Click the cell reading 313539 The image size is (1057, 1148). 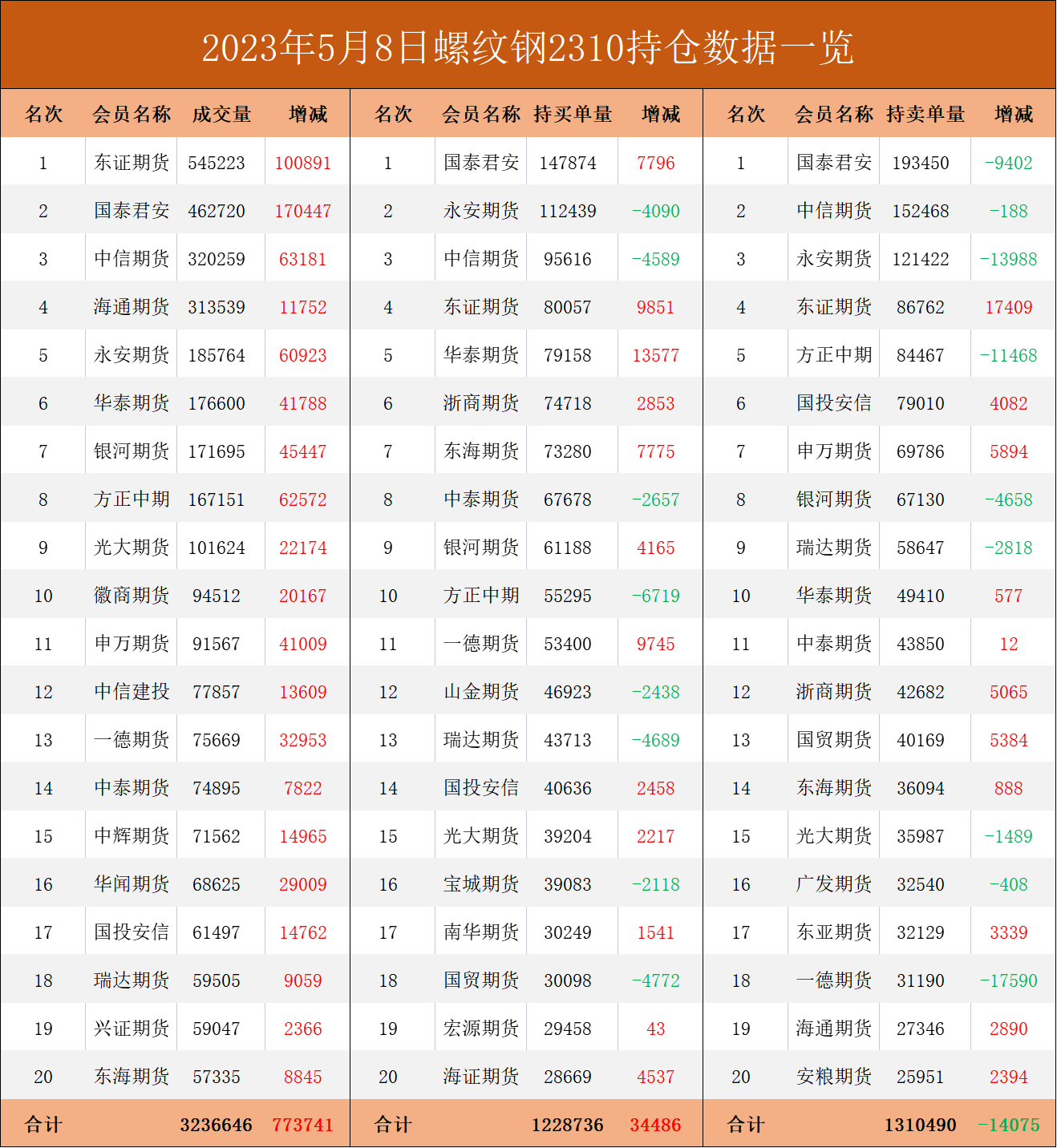[x=217, y=307]
